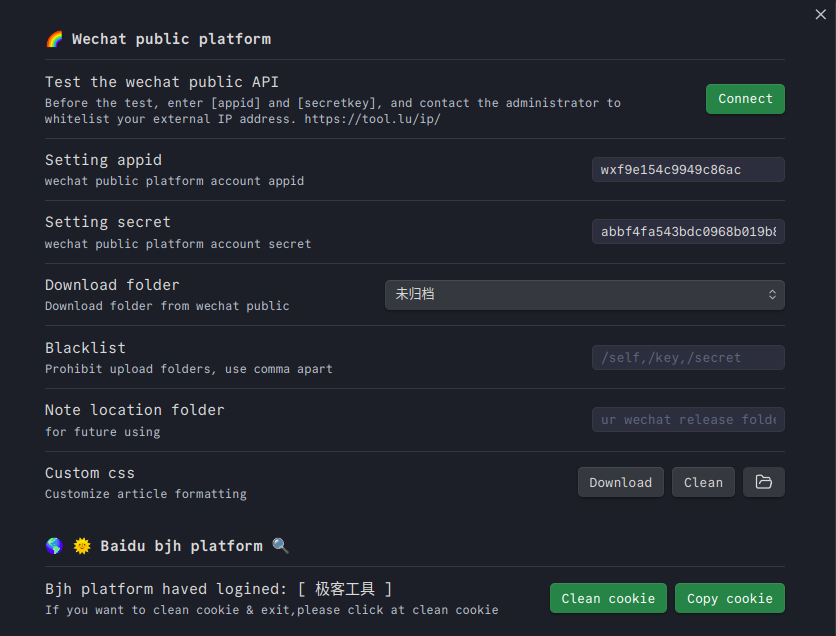Click the Note location folder input

point(687,420)
